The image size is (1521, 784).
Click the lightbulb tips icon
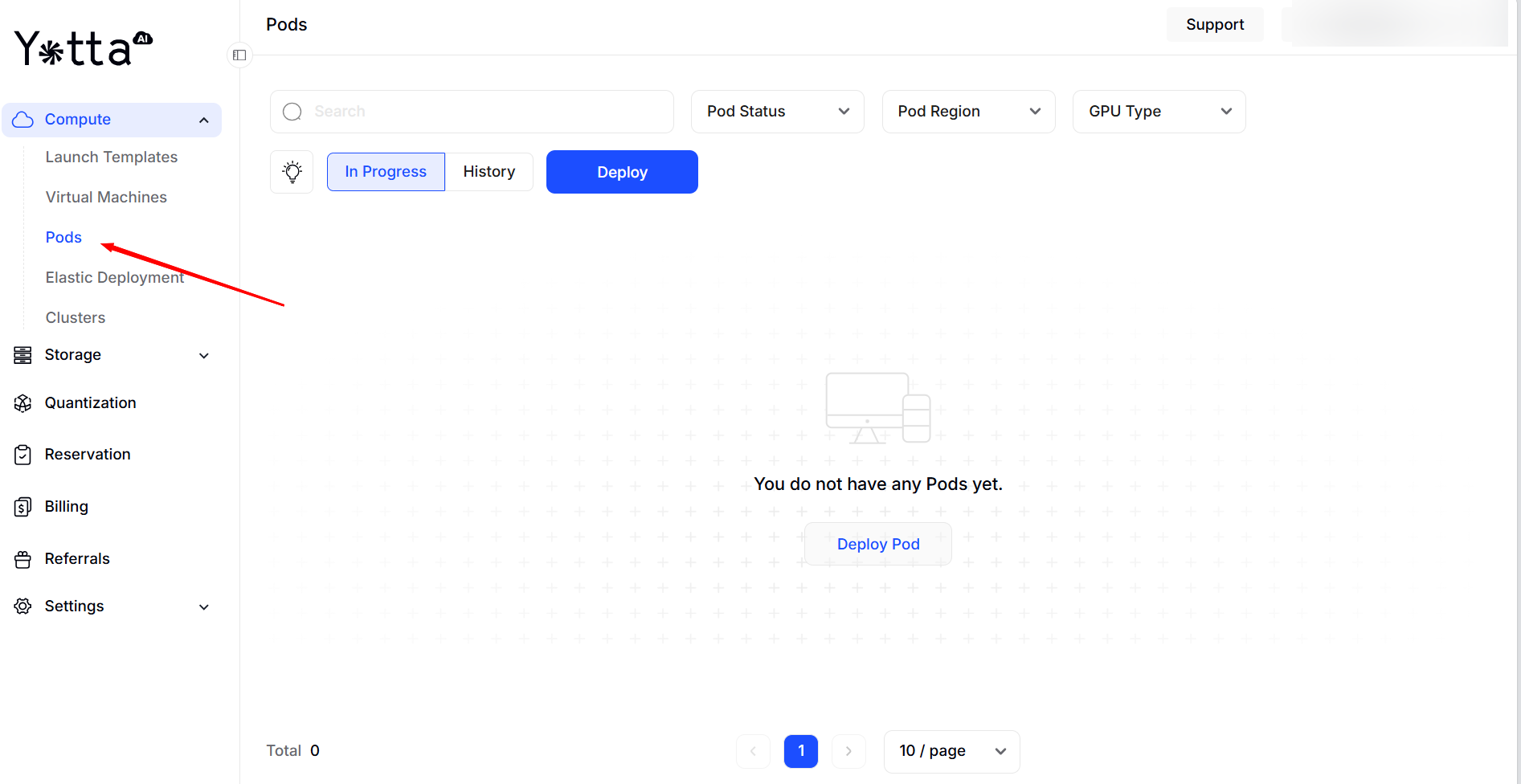(292, 172)
